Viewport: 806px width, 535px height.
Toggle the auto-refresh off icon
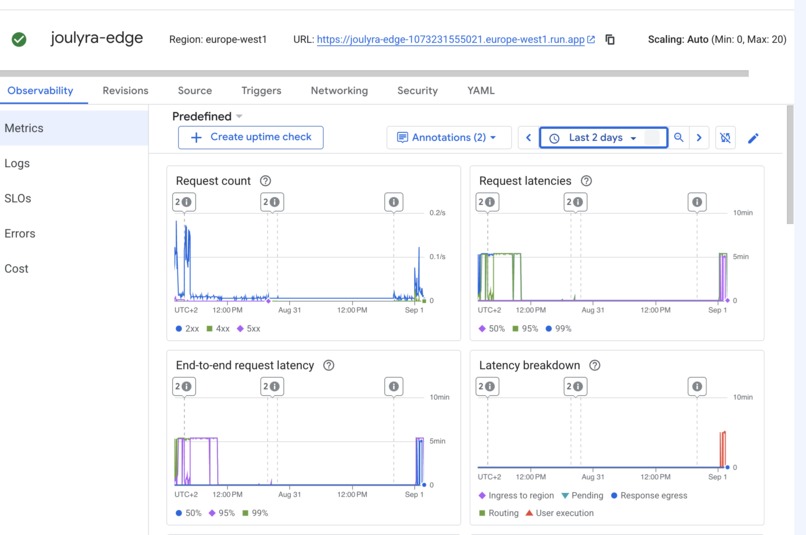point(725,138)
